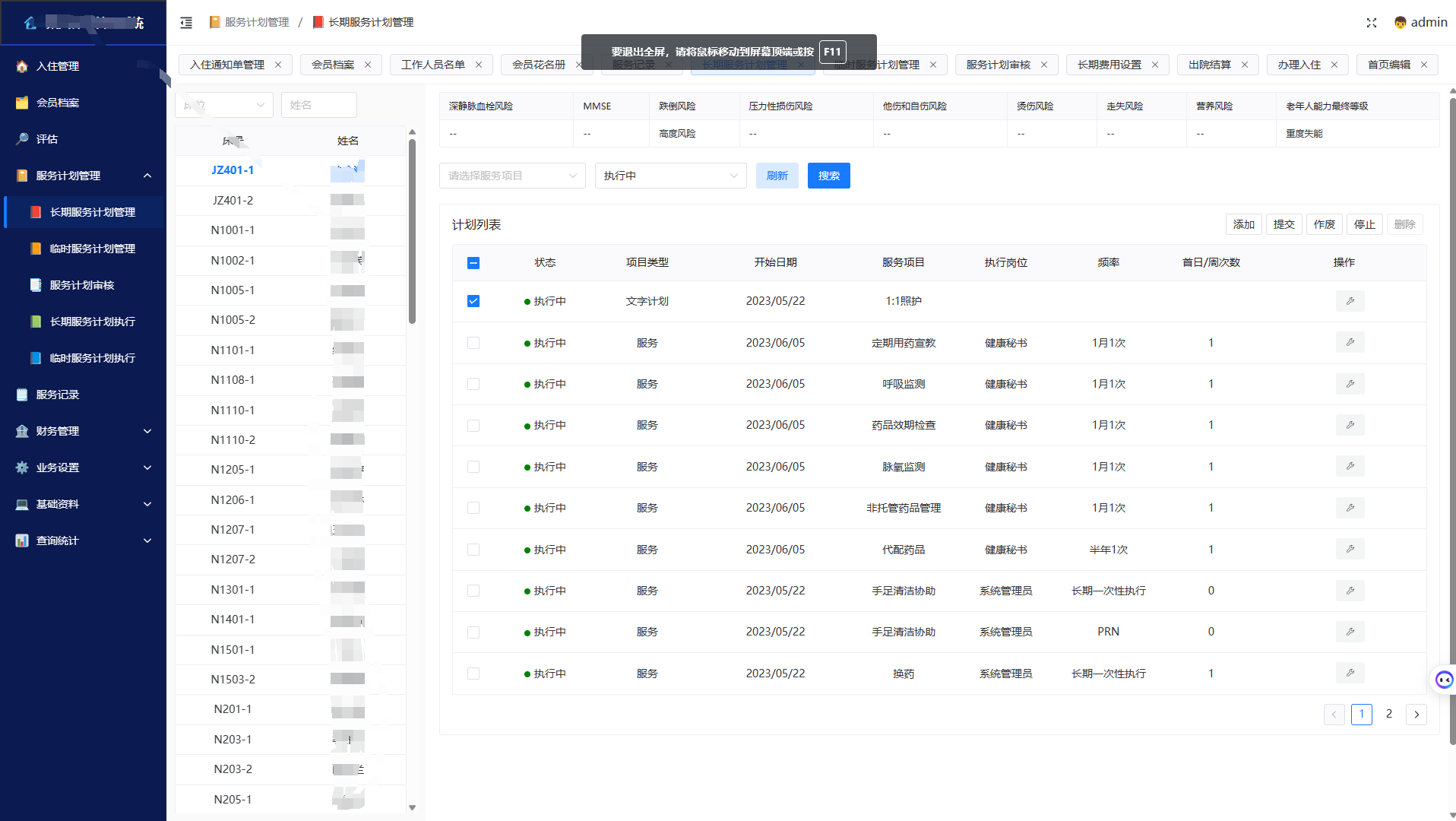Screen dimensions: 1456x821
Task: Edit the 非托管药品管理 row via pencil icon
Action: click(1350, 508)
